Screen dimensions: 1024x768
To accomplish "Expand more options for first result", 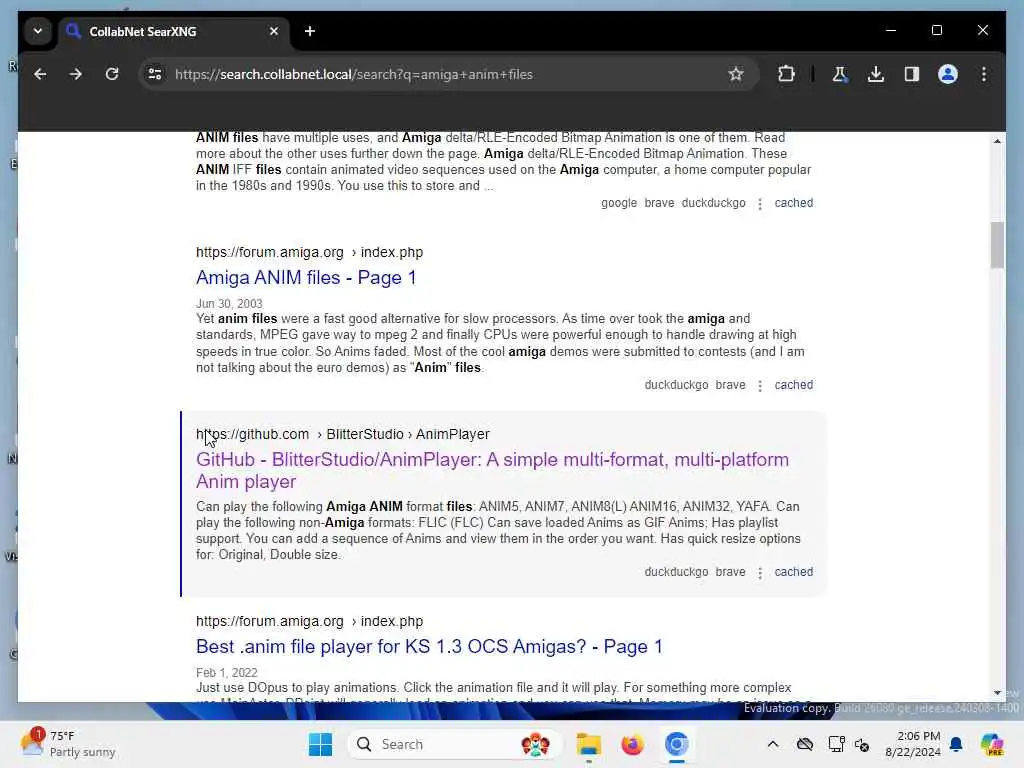I will 760,204.
